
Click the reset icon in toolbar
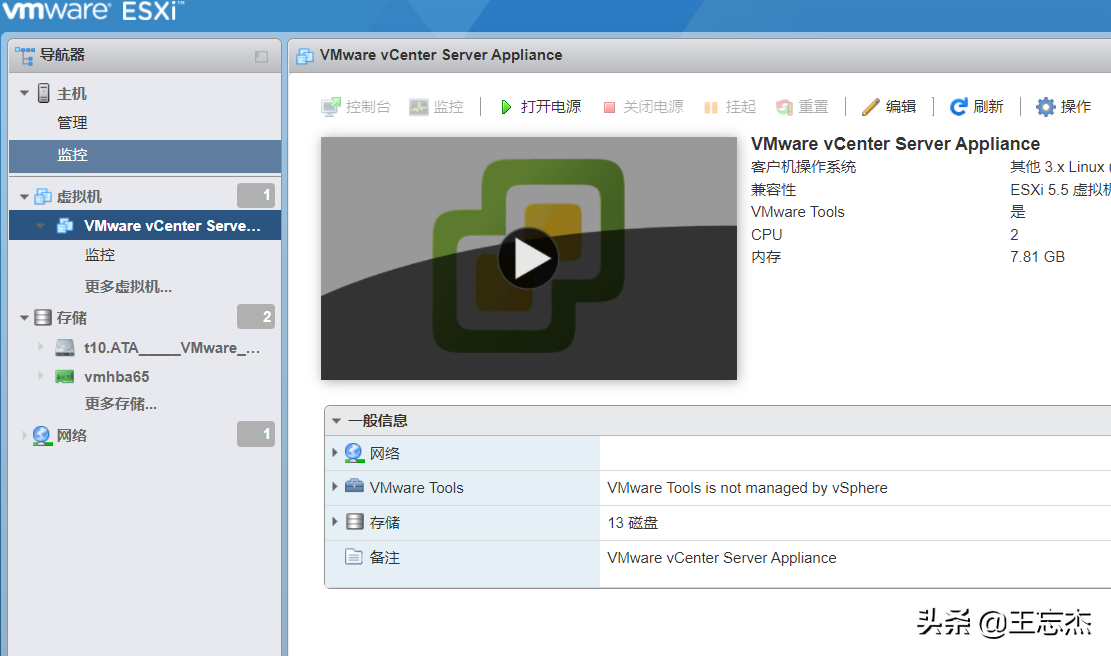click(784, 107)
